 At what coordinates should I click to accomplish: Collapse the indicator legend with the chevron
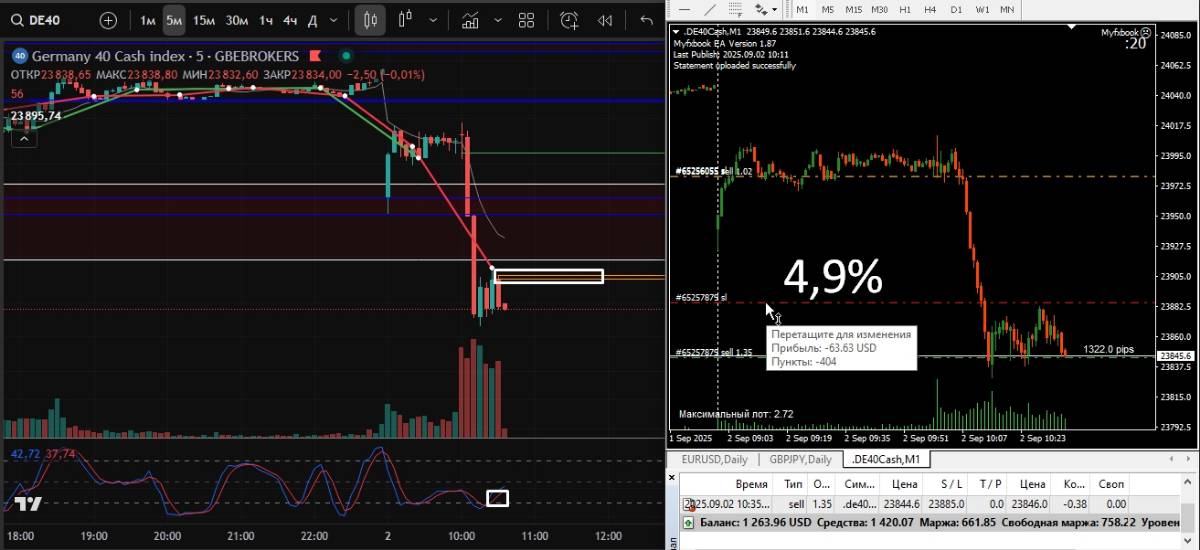[23, 138]
